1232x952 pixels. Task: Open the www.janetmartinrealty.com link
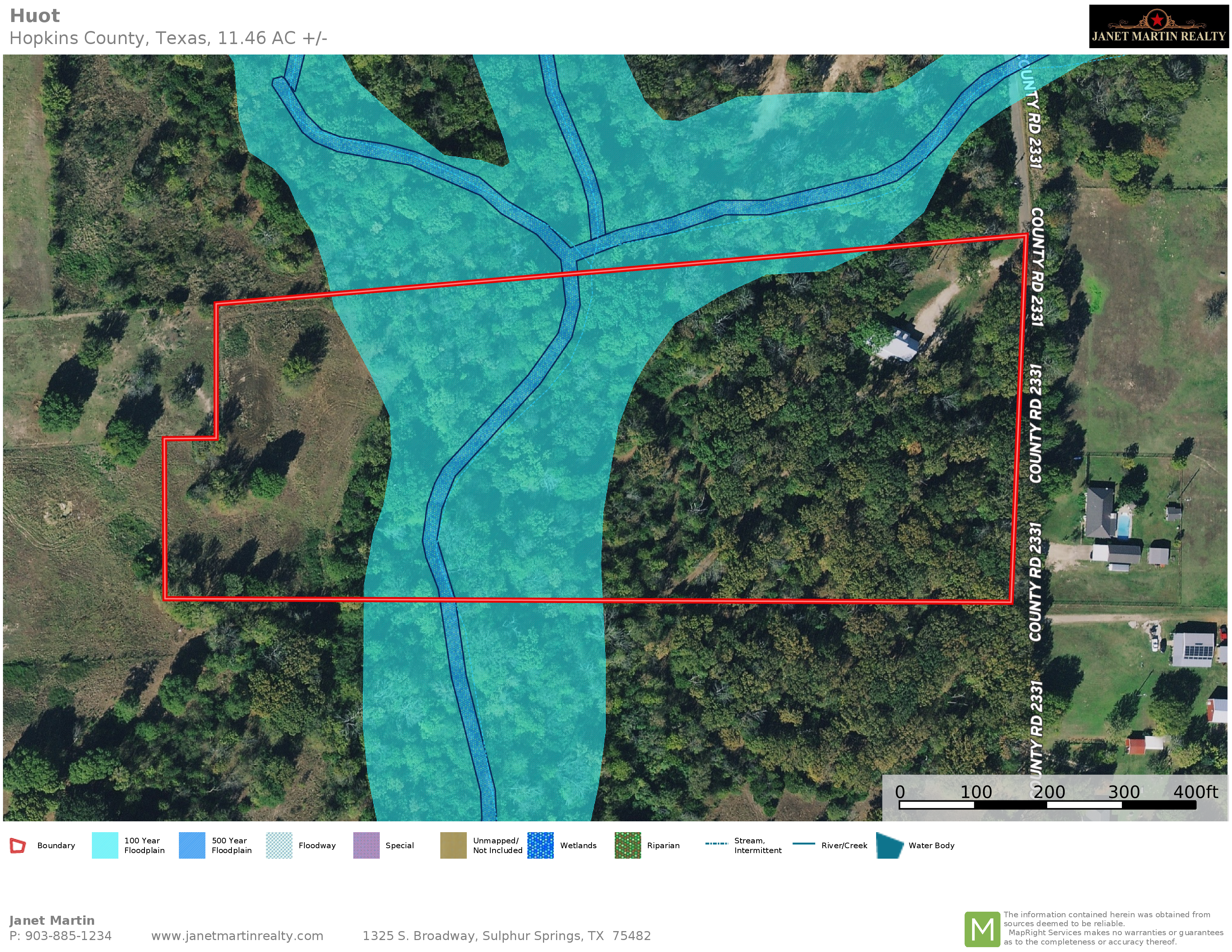[x=237, y=936]
